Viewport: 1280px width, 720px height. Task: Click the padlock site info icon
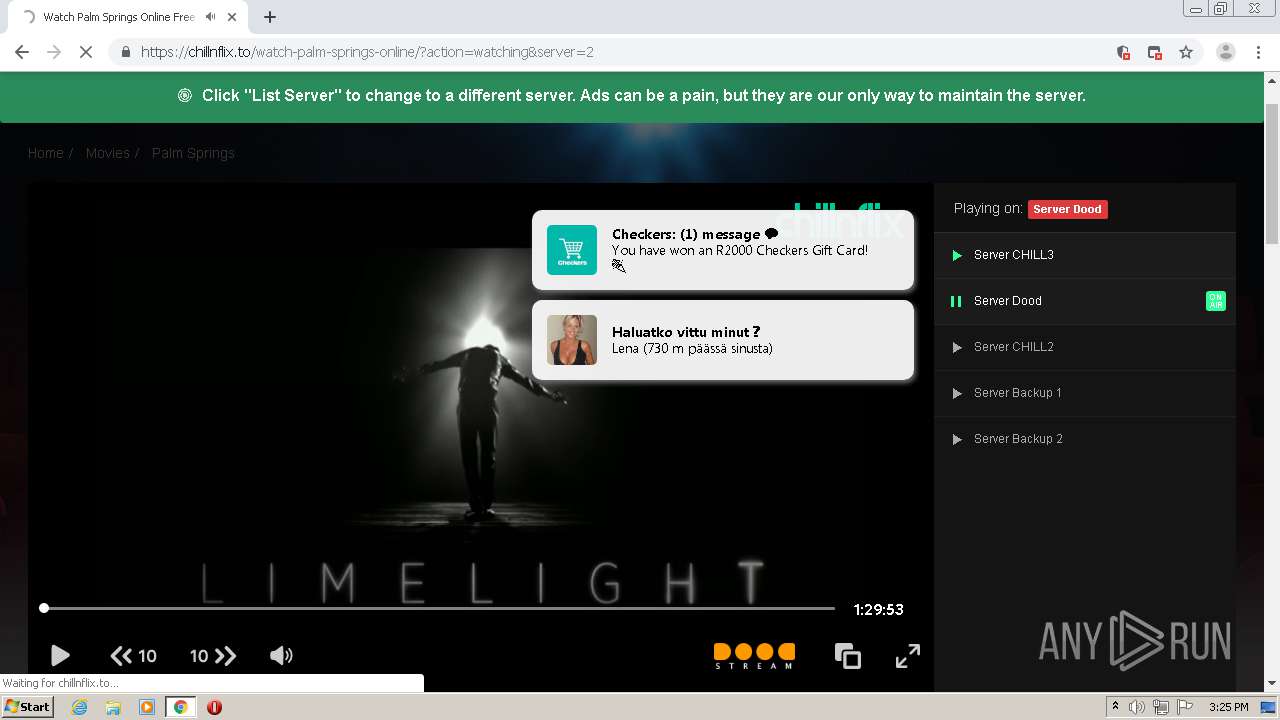126,52
